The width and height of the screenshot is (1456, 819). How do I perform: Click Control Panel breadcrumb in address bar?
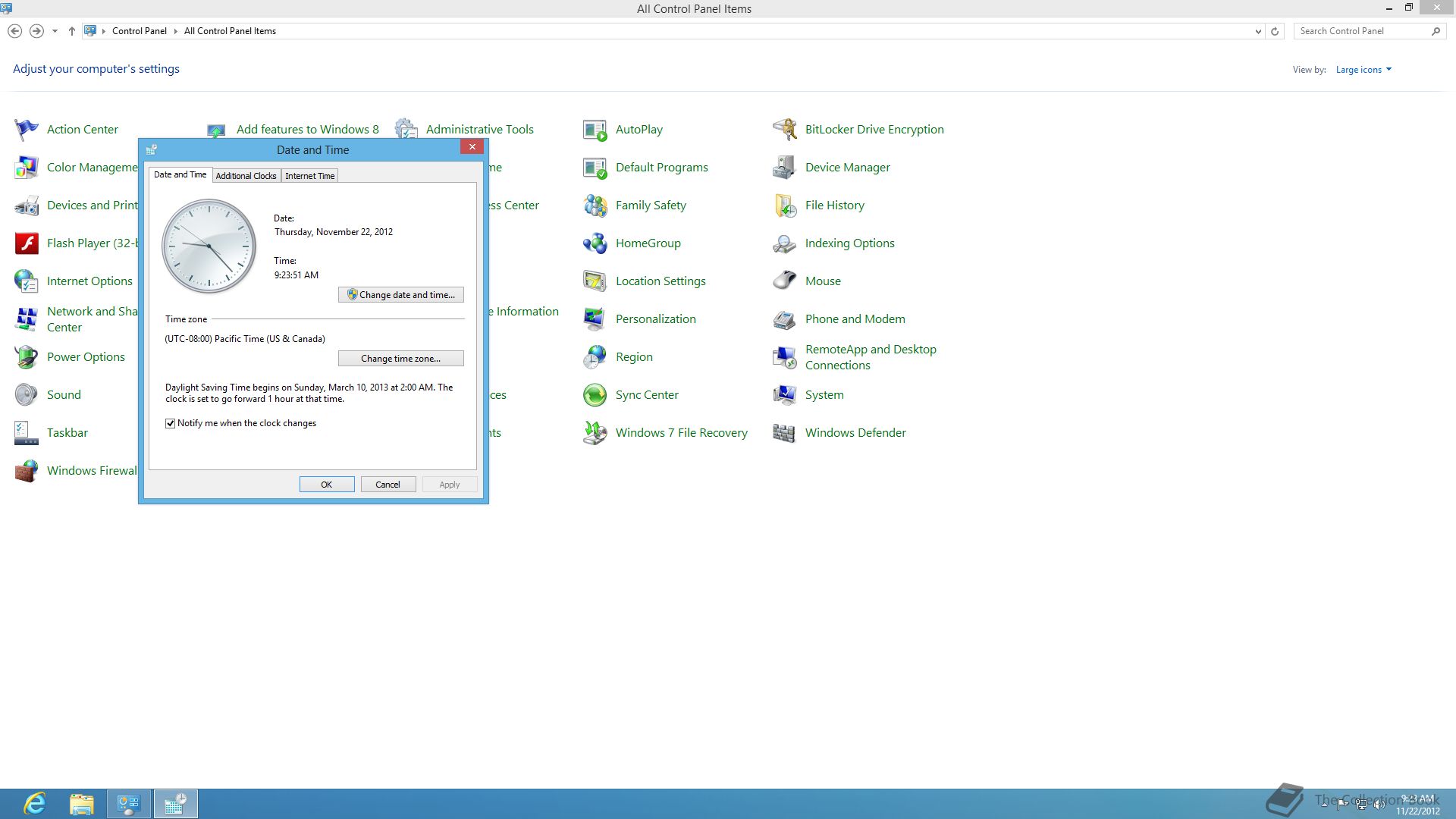(140, 32)
